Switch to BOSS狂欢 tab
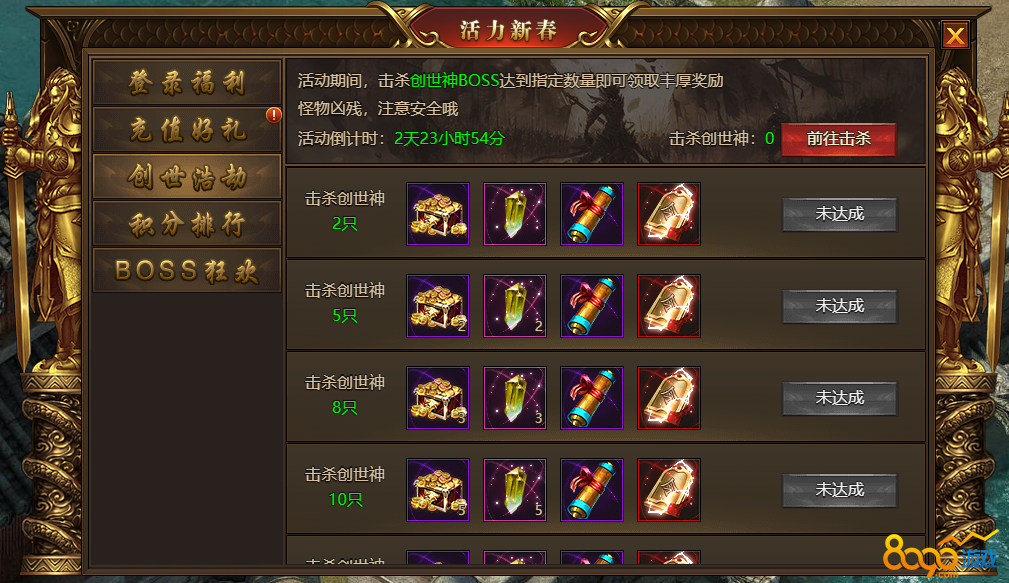This screenshot has width=1009, height=583. pyautogui.click(x=187, y=270)
